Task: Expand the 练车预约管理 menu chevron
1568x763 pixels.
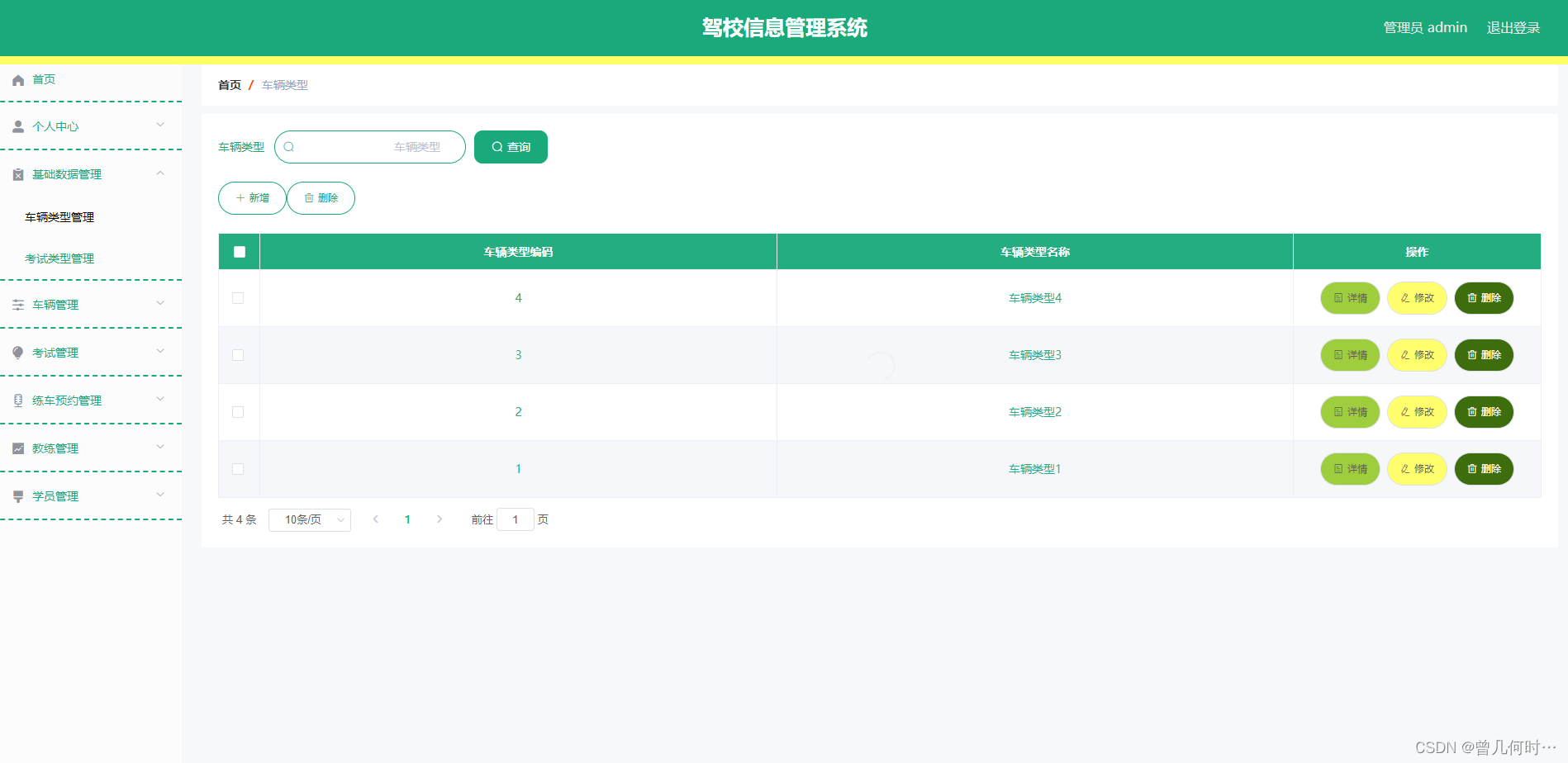Action: pos(160,399)
